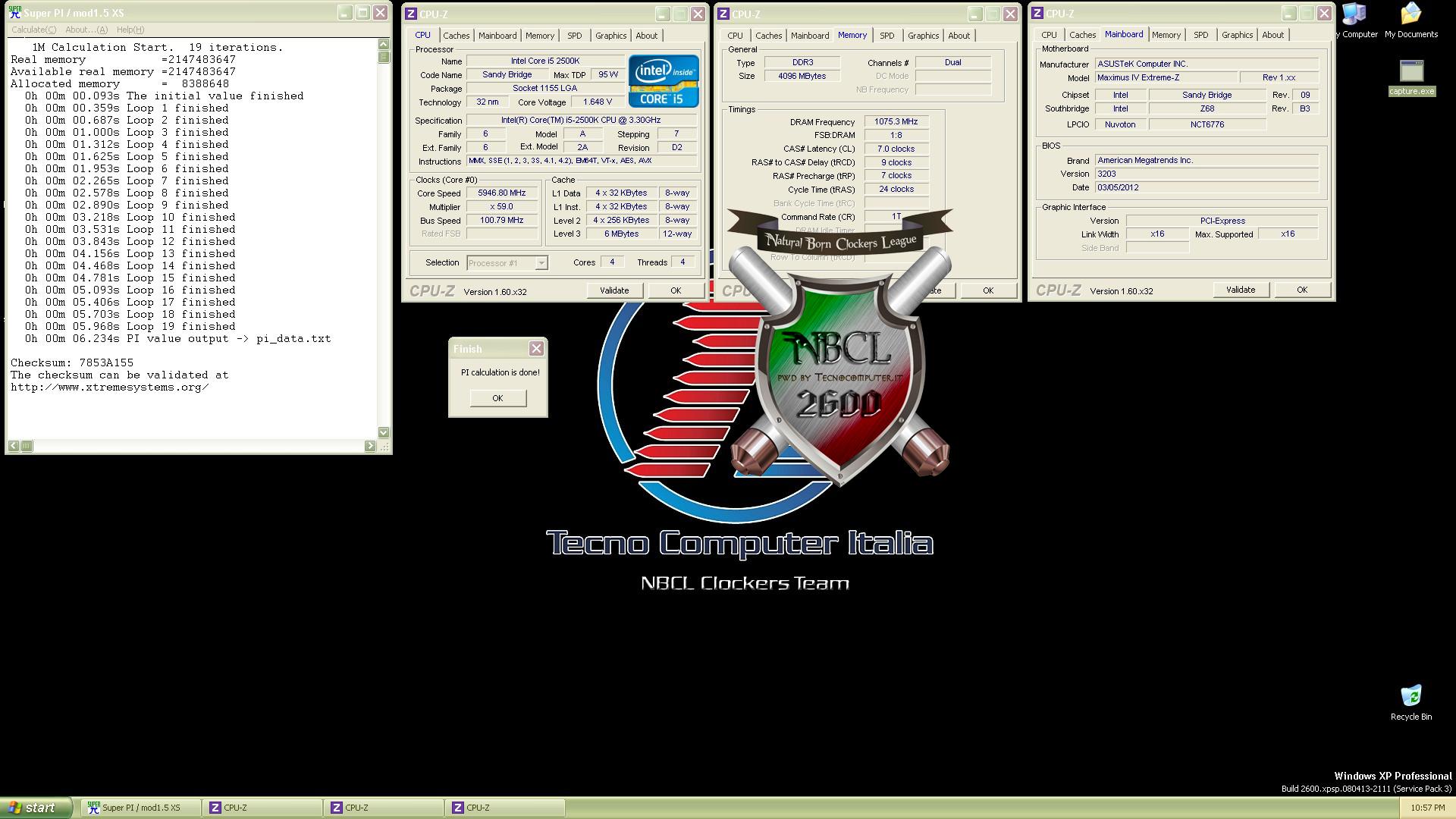Image resolution: width=1456 pixels, height=819 pixels.
Task: Click Super PI vertical scrollbar up arrow
Action: pyautogui.click(x=384, y=44)
